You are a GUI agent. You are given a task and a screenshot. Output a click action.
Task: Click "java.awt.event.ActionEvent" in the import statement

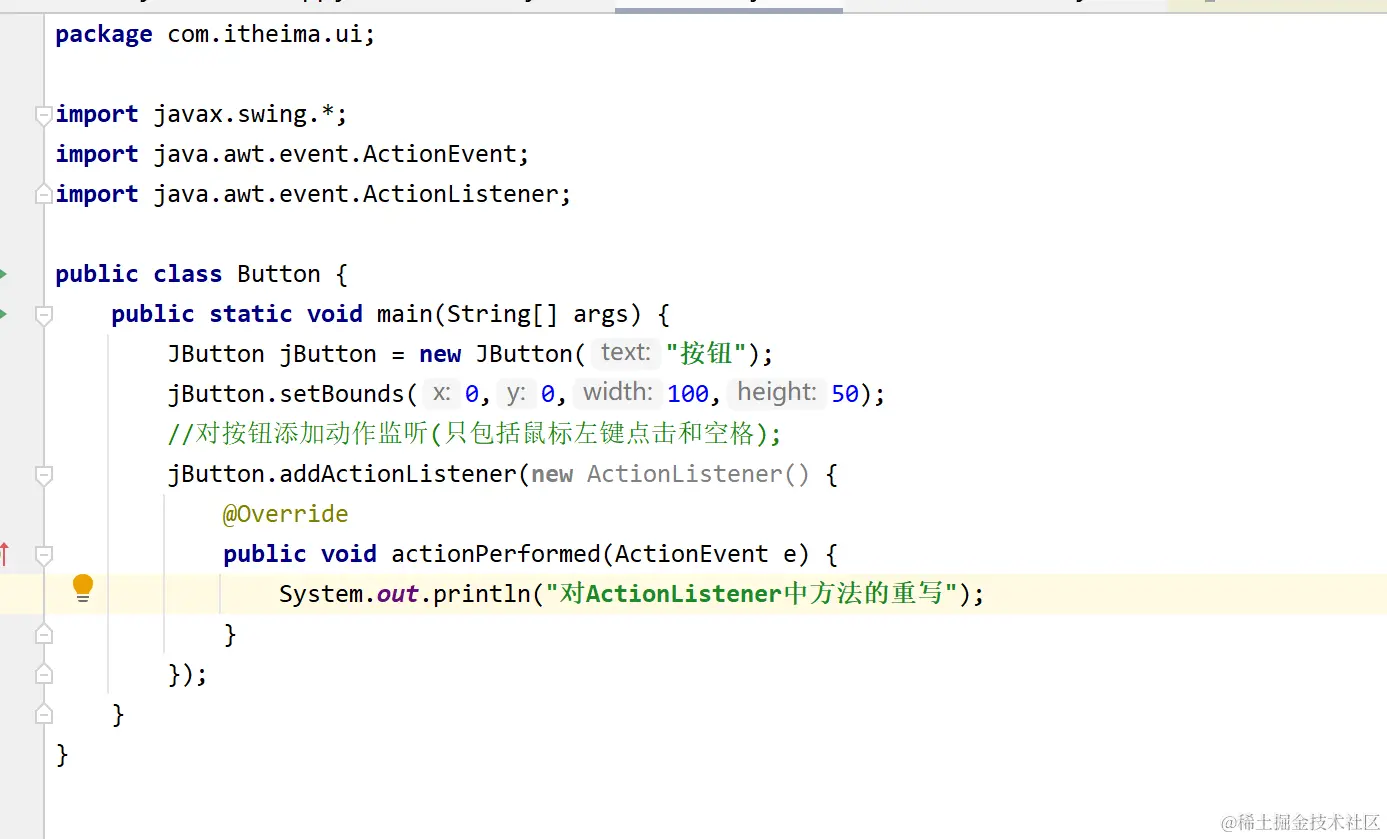(335, 155)
